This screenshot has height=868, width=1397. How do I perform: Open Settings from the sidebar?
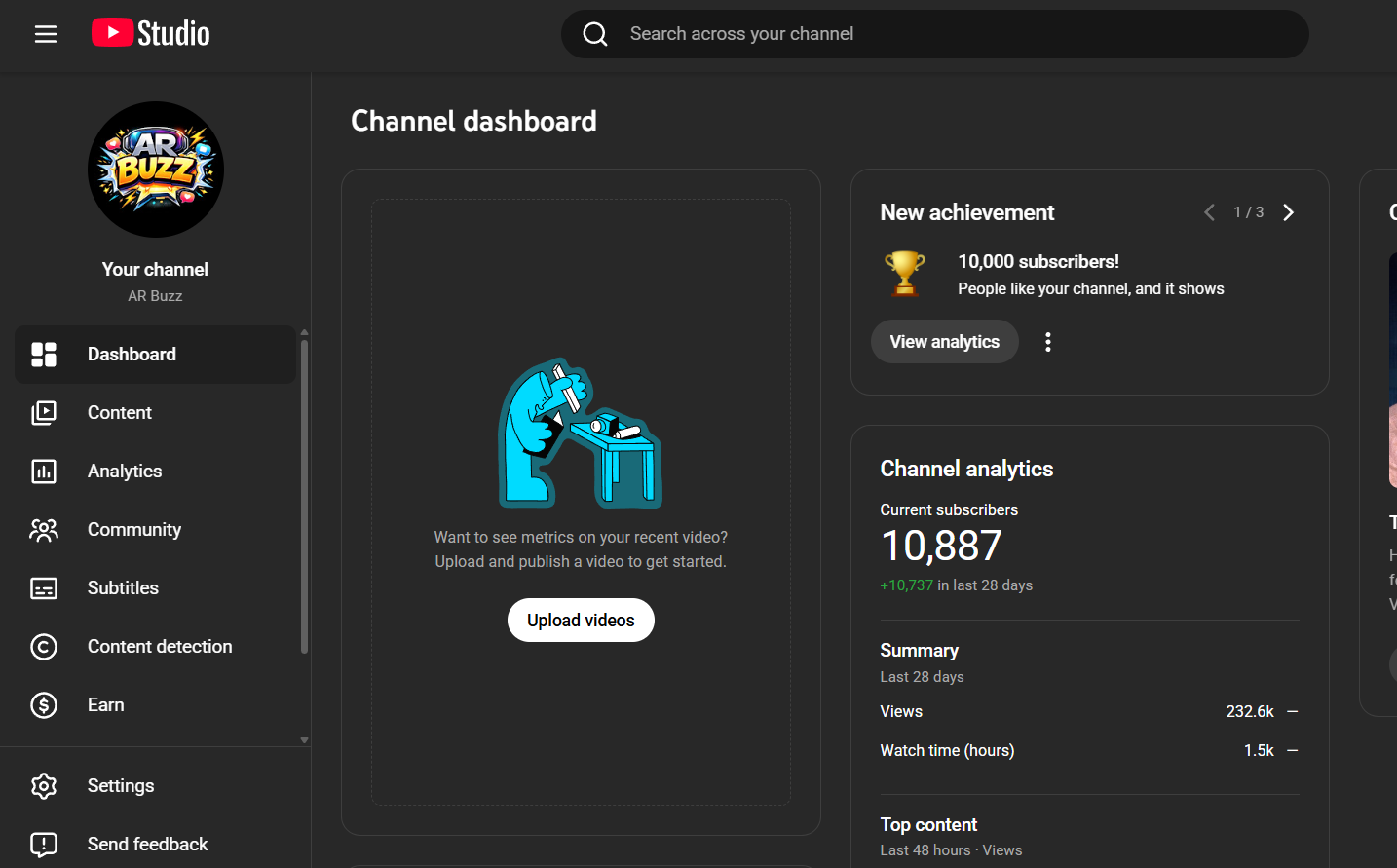point(121,786)
